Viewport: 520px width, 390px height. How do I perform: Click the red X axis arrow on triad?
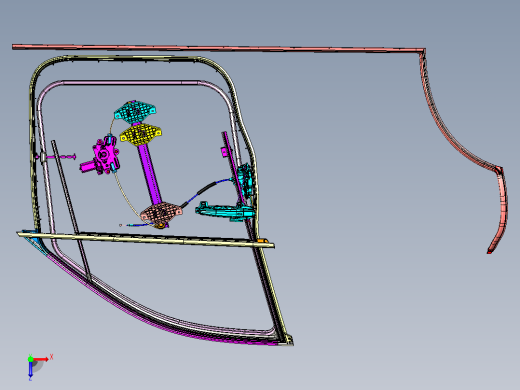(x=41, y=359)
